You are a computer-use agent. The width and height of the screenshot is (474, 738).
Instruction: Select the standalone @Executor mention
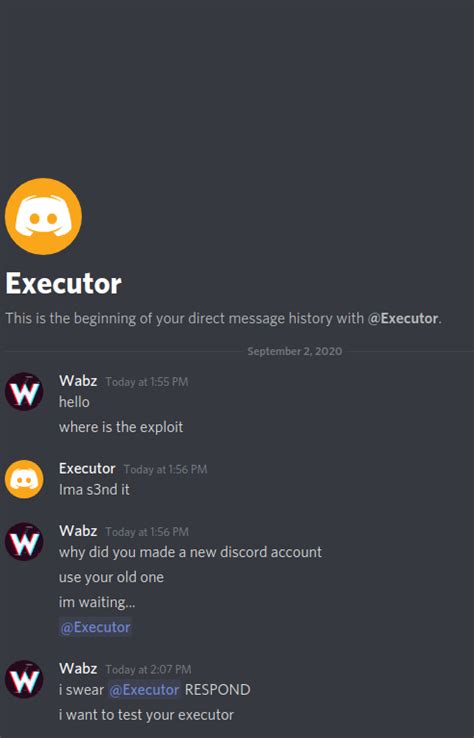[x=96, y=627]
